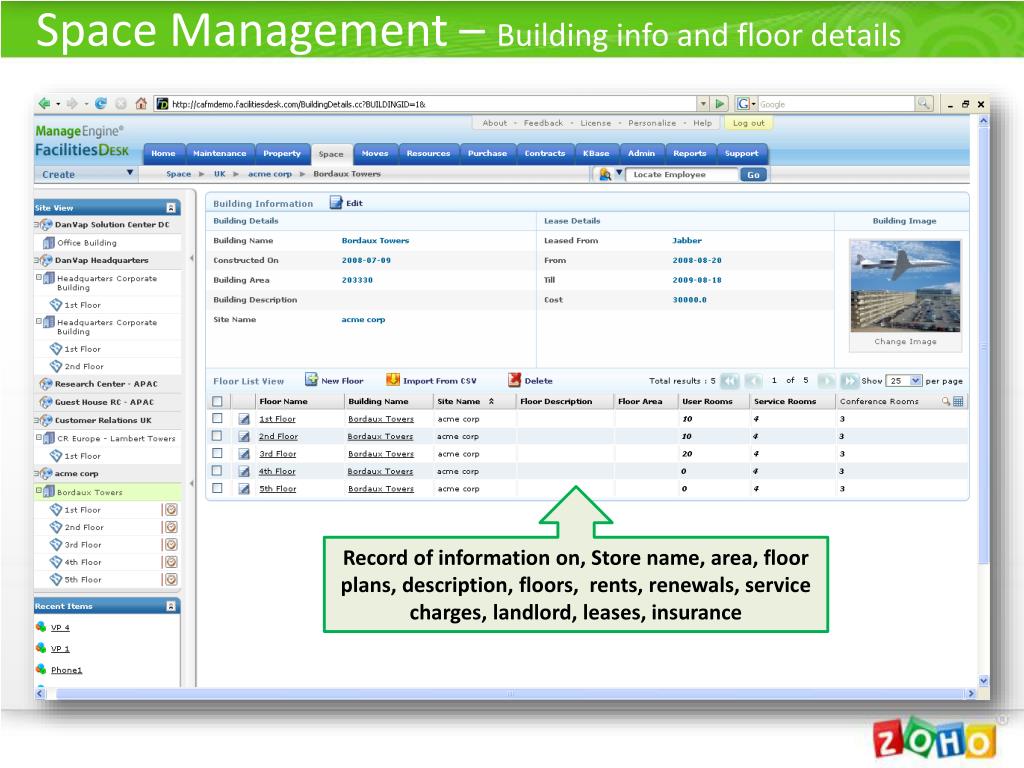Click action icon next to 5th Floor under Bordaux Towers

[171, 579]
